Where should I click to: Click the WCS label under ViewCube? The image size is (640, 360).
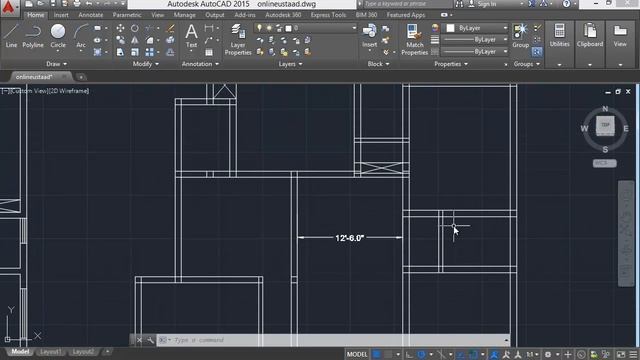tap(604, 163)
